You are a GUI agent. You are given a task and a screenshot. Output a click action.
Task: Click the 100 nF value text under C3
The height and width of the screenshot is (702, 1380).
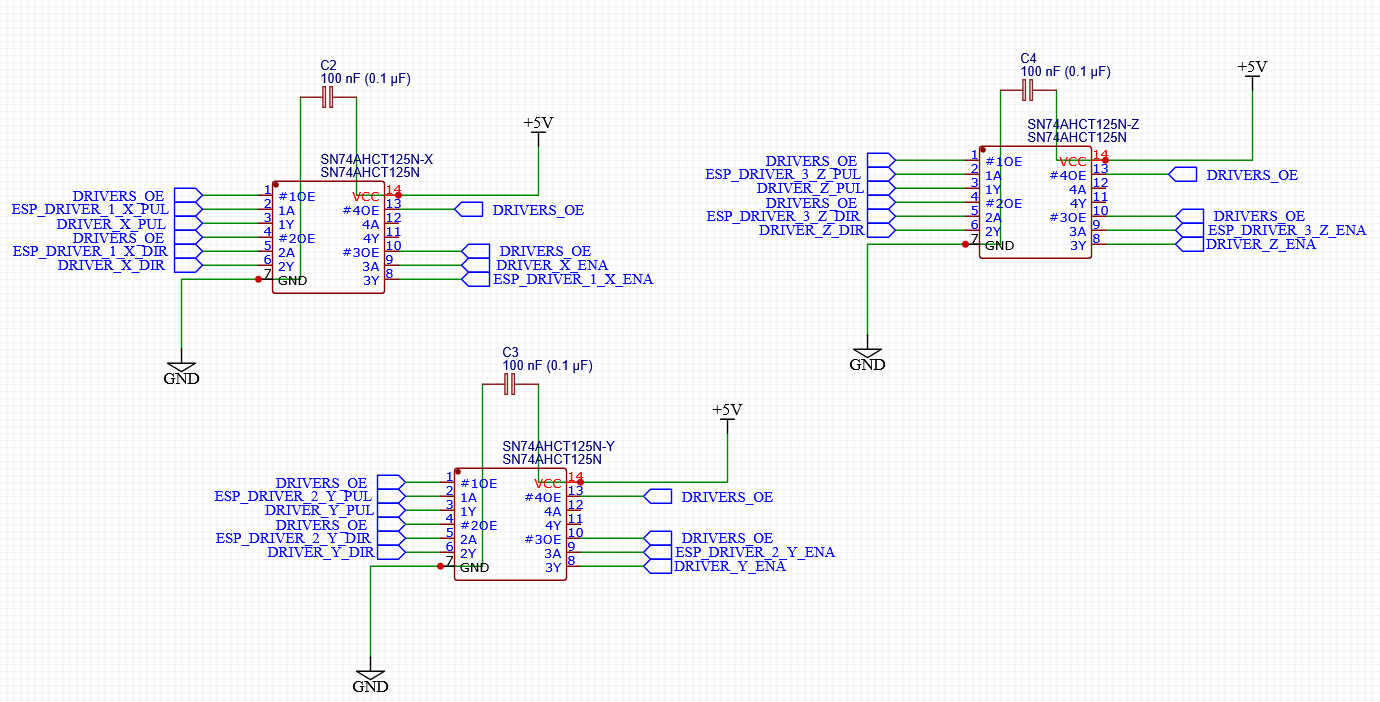pyautogui.click(x=547, y=366)
